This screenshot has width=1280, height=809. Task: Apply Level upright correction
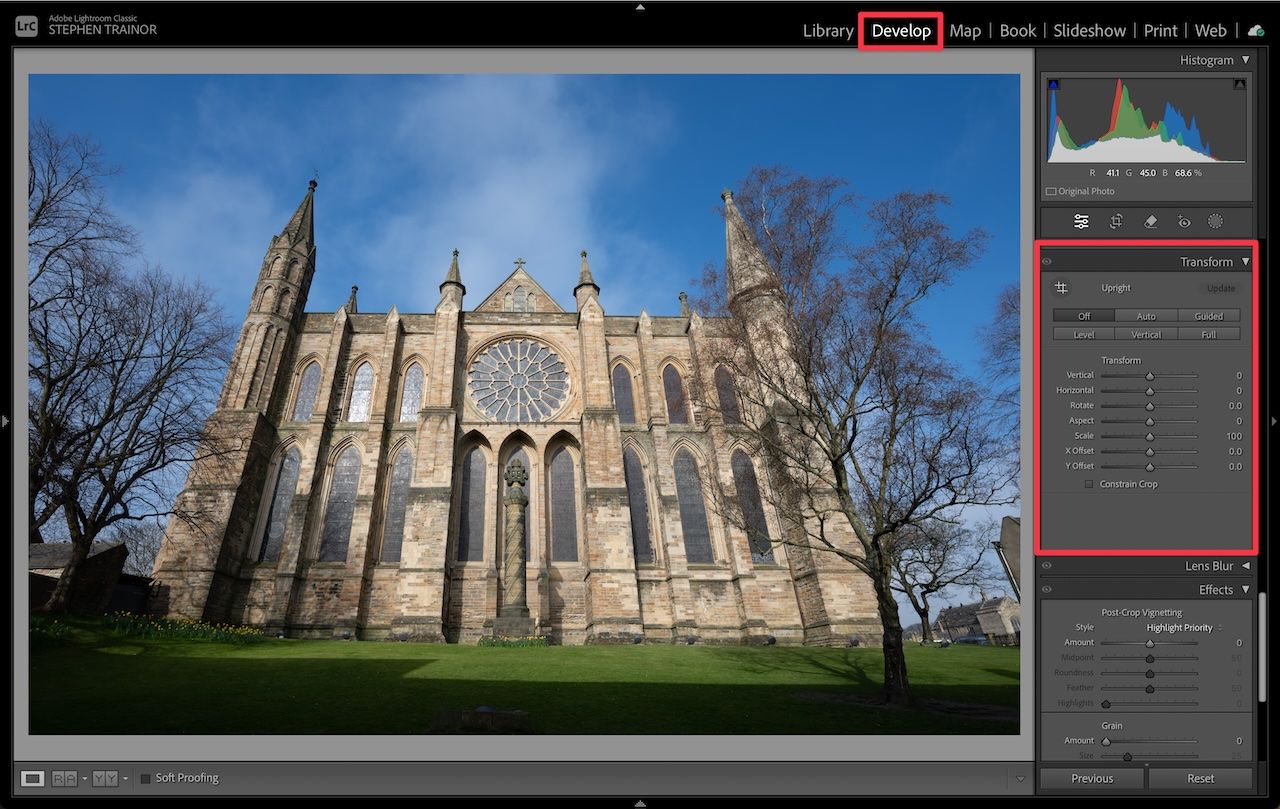pyautogui.click(x=1084, y=334)
